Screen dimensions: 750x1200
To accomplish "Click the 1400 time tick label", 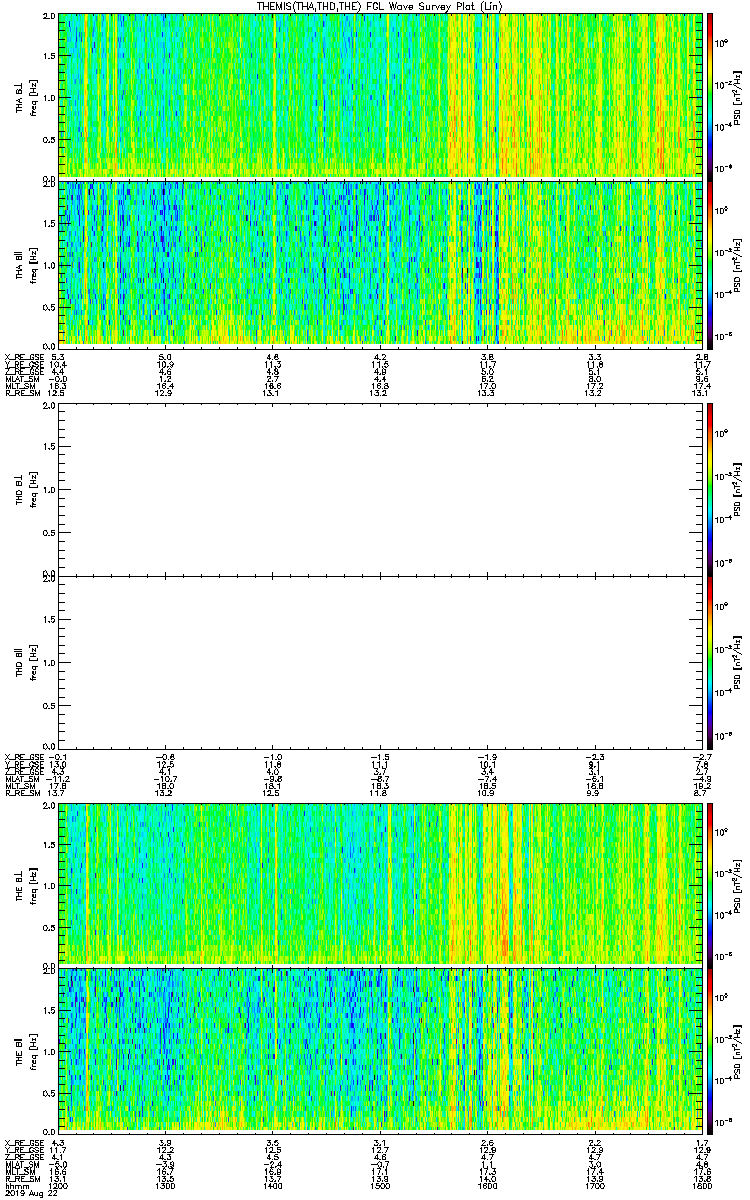I will tap(273, 1185).
